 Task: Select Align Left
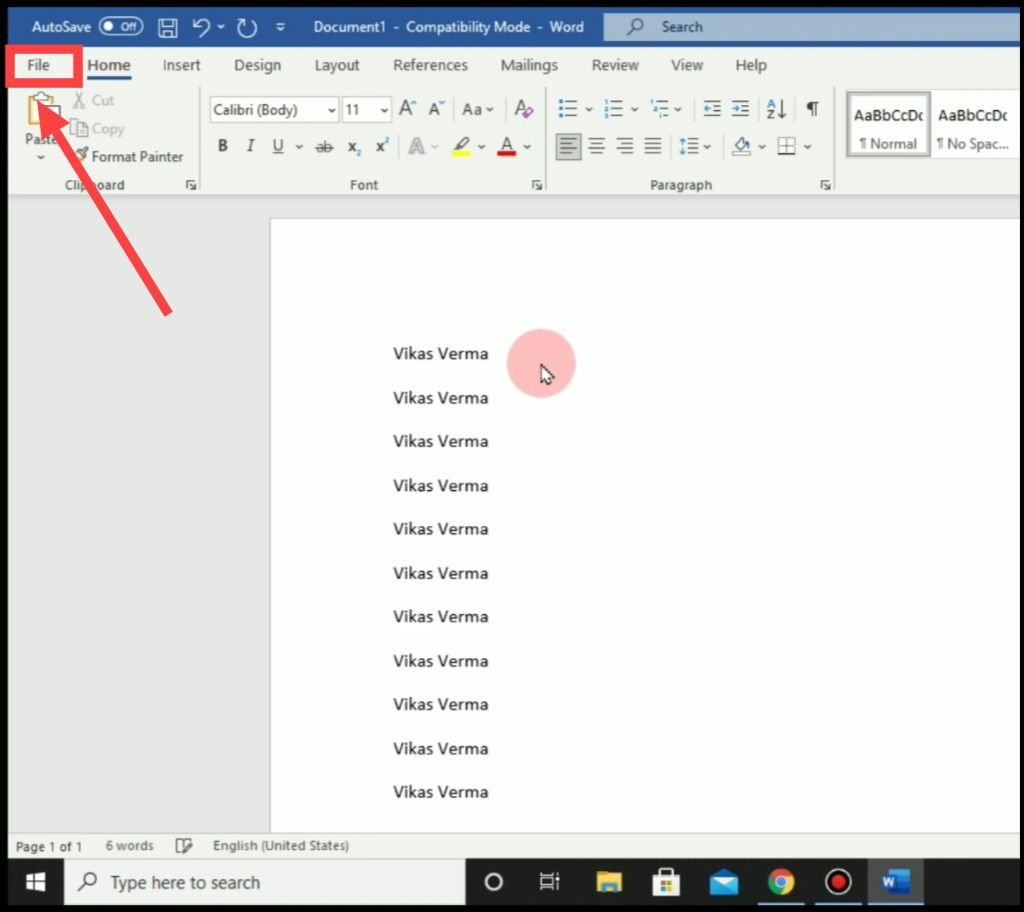point(568,146)
